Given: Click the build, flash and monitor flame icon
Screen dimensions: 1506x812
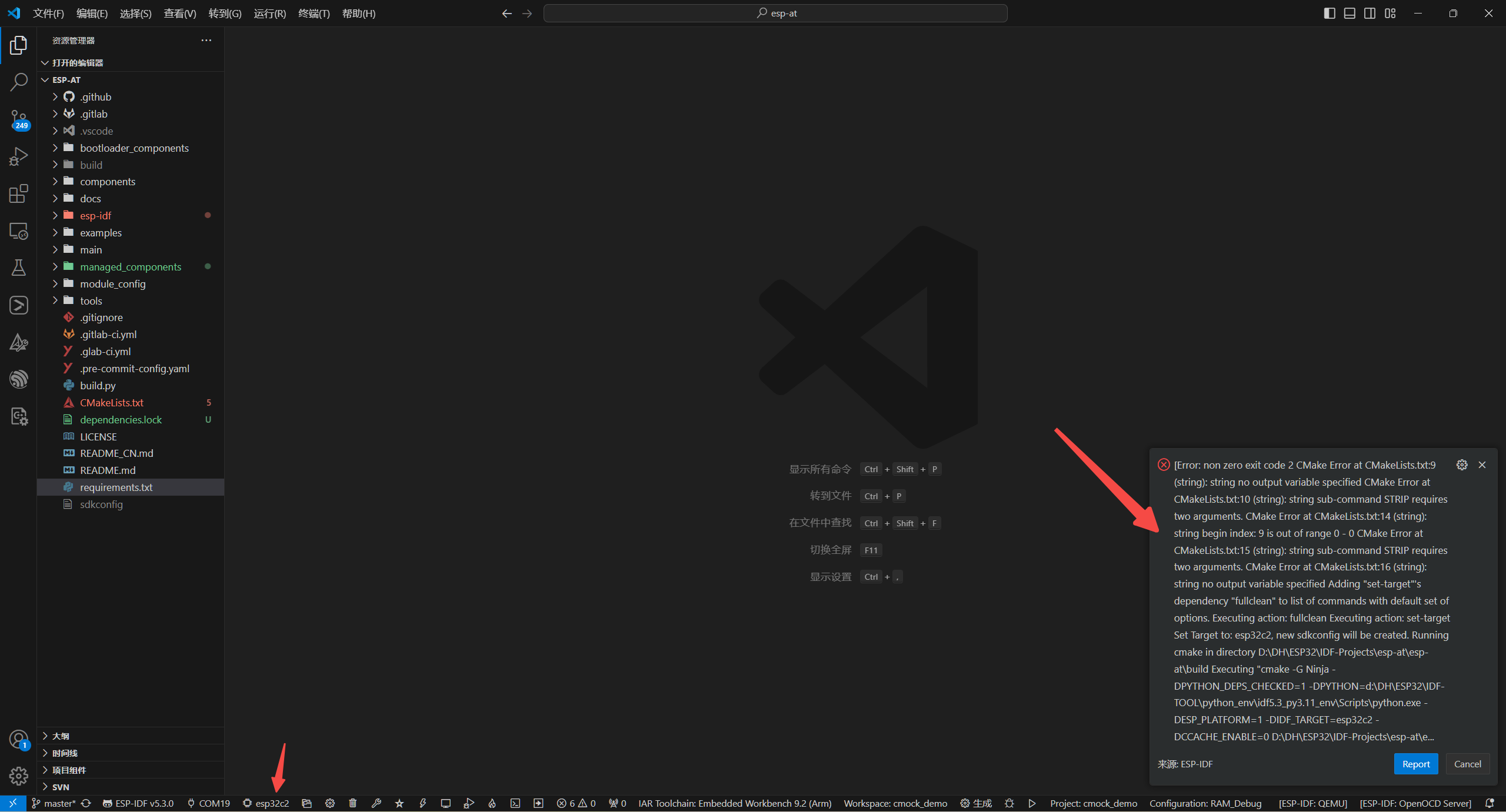Looking at the screenshot, I should 492,803.
